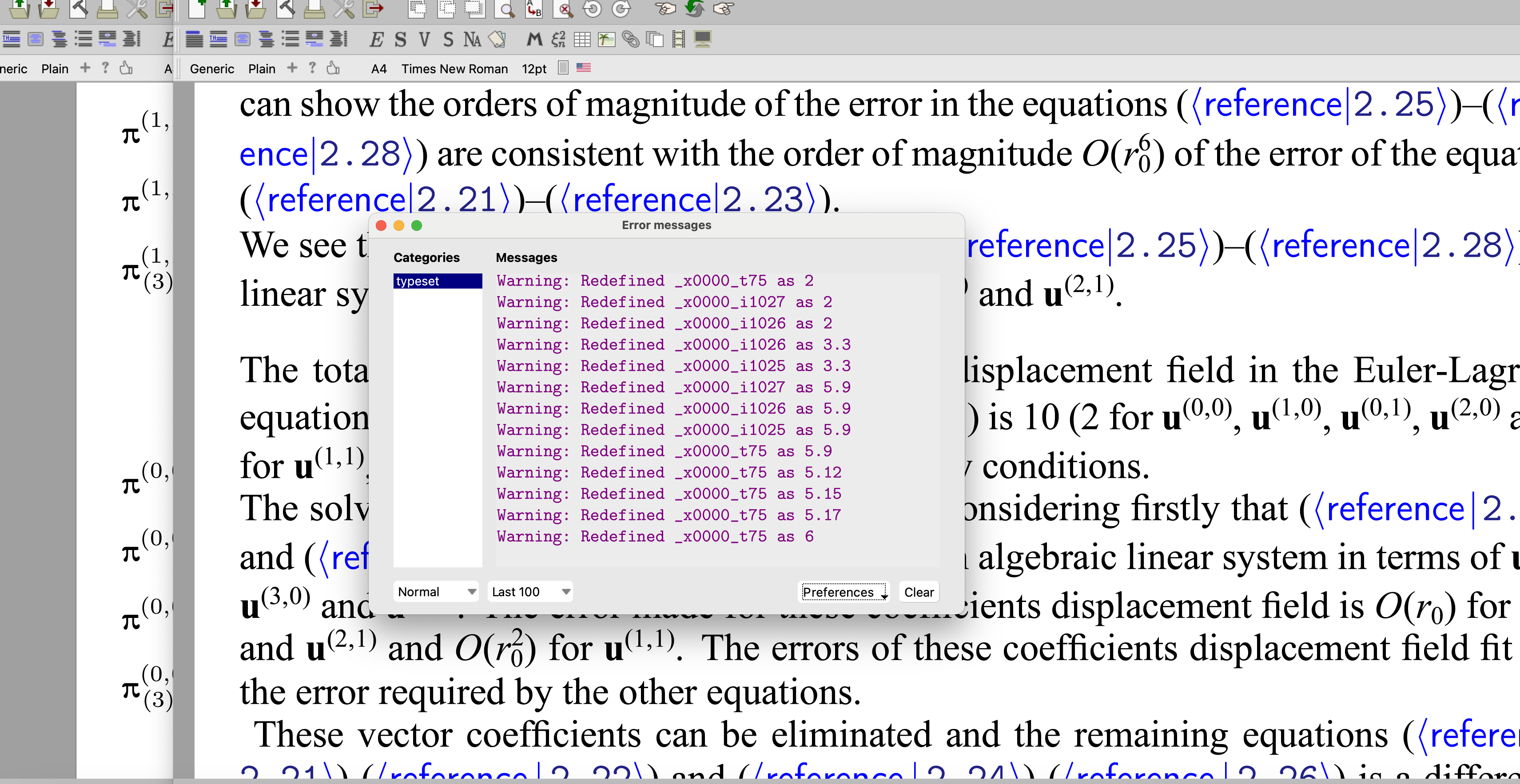Screen dimensions: 1520x784
Task: Change the 12pt font size setting
Action: pos(534,69)
